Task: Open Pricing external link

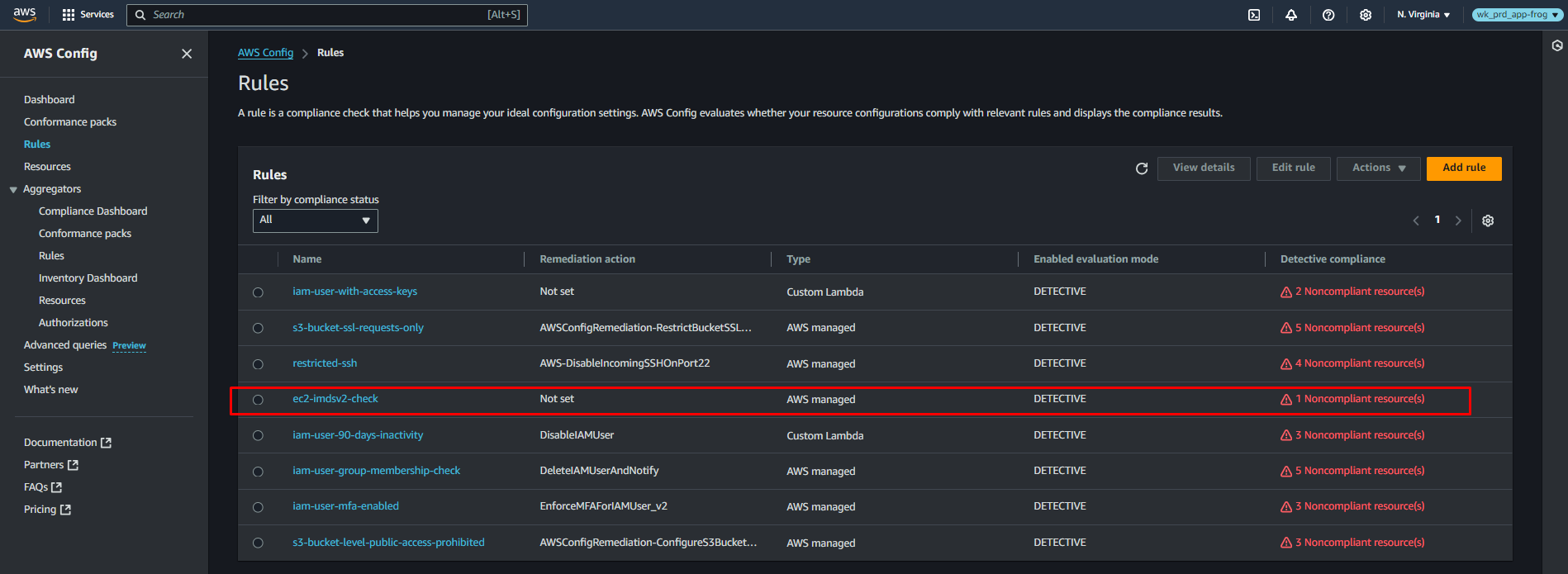Action: coord(47,510)
